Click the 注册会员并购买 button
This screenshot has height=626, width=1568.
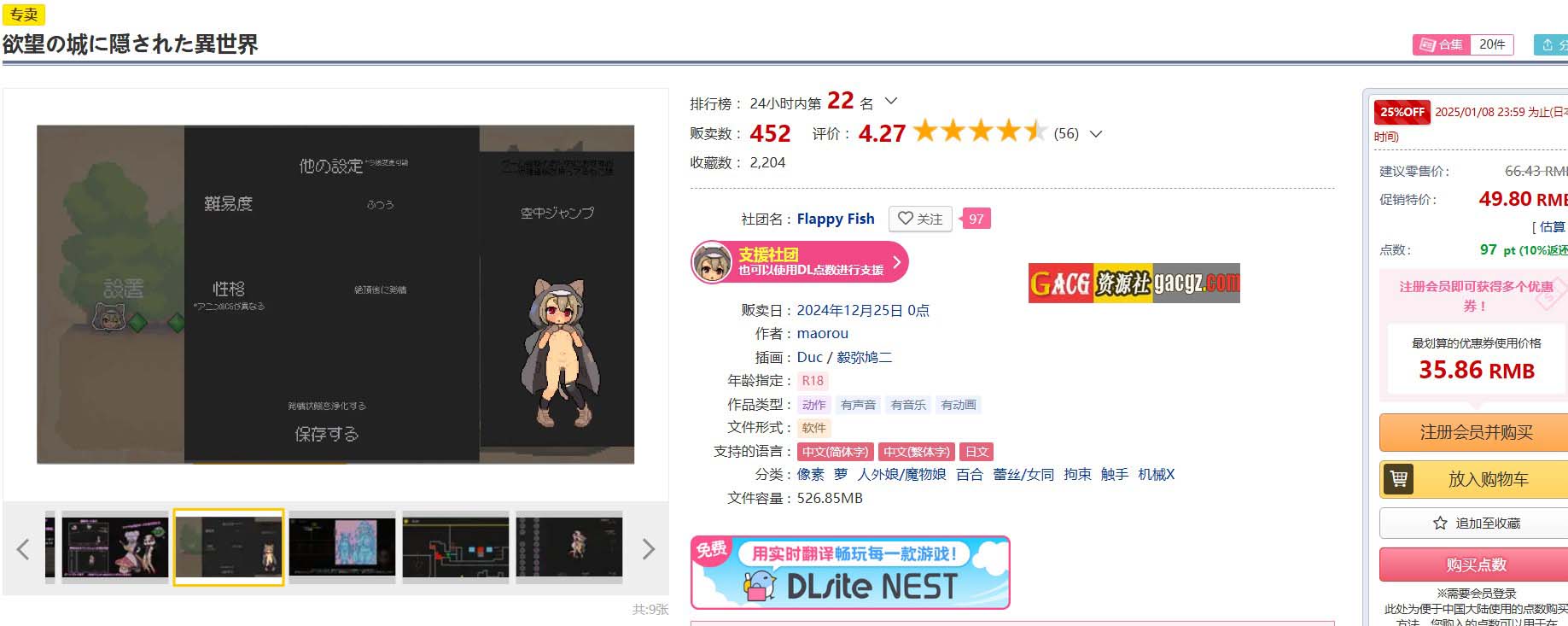[x=1477, y=432]
